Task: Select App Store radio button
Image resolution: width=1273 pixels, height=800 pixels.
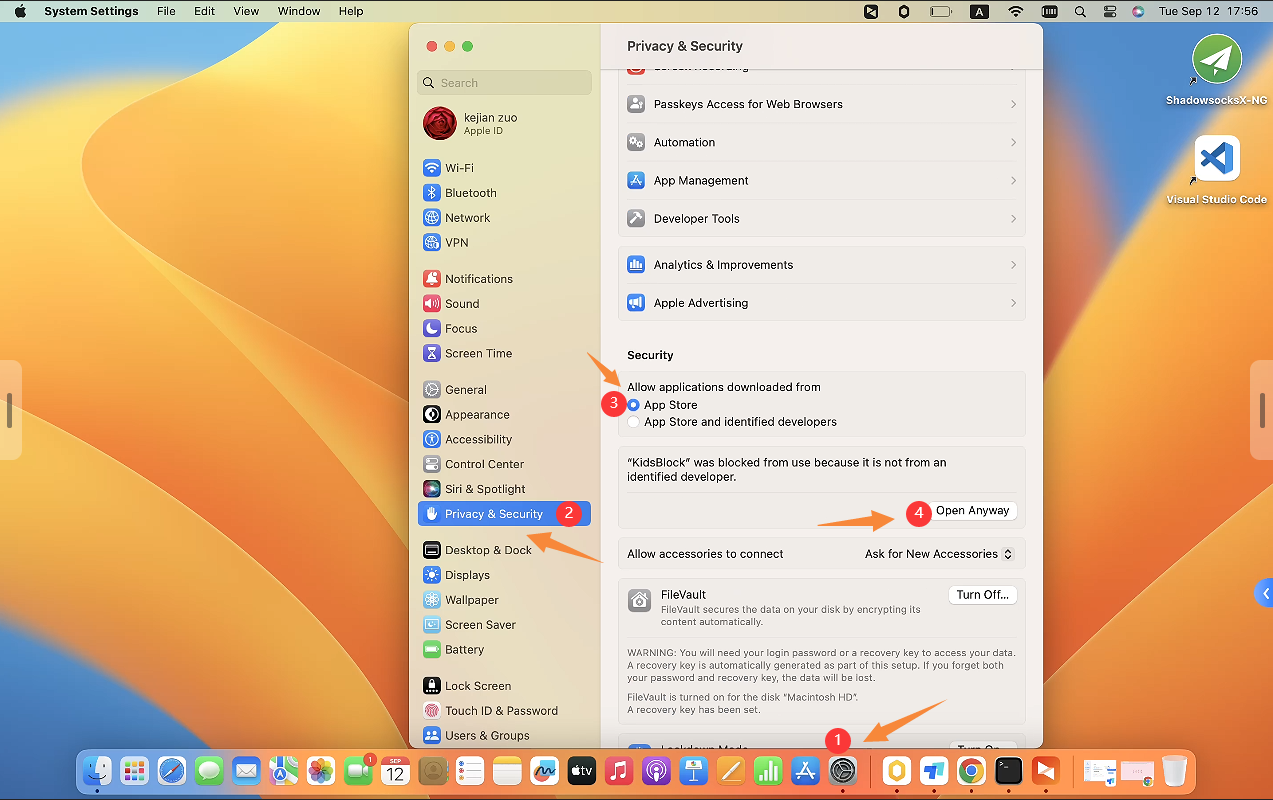Action: [634, 405]
